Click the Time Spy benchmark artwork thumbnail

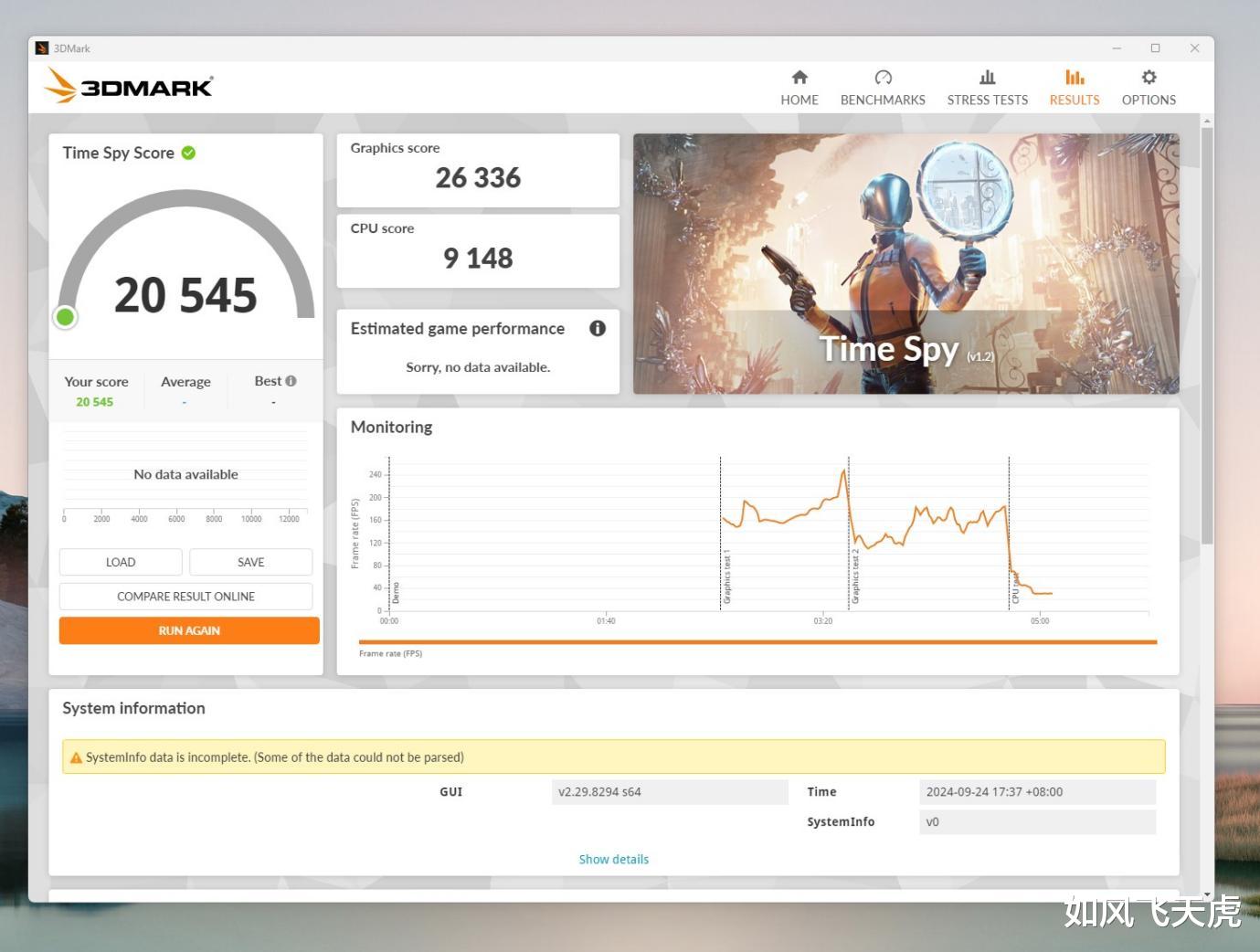pyautogui.click(x=905, y=264)
